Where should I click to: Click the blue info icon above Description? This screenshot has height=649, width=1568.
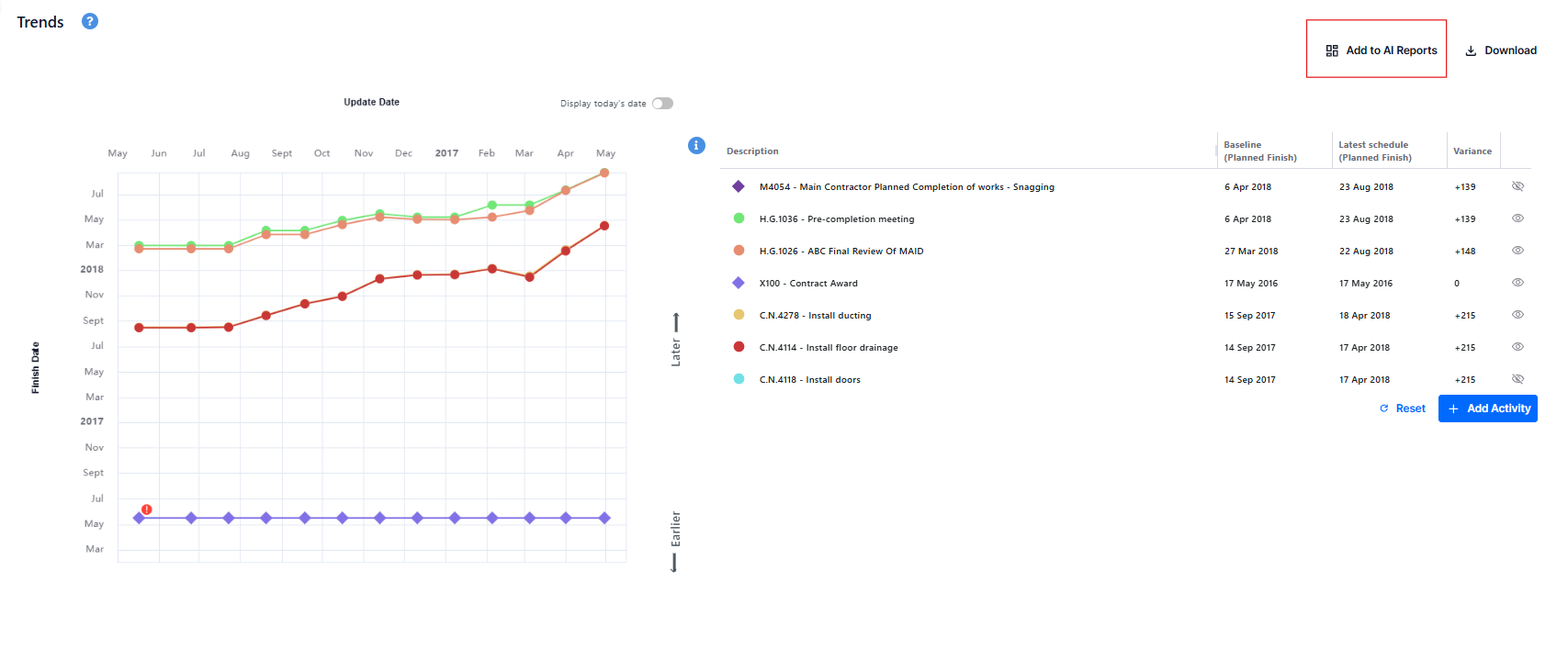pos(697,145)
